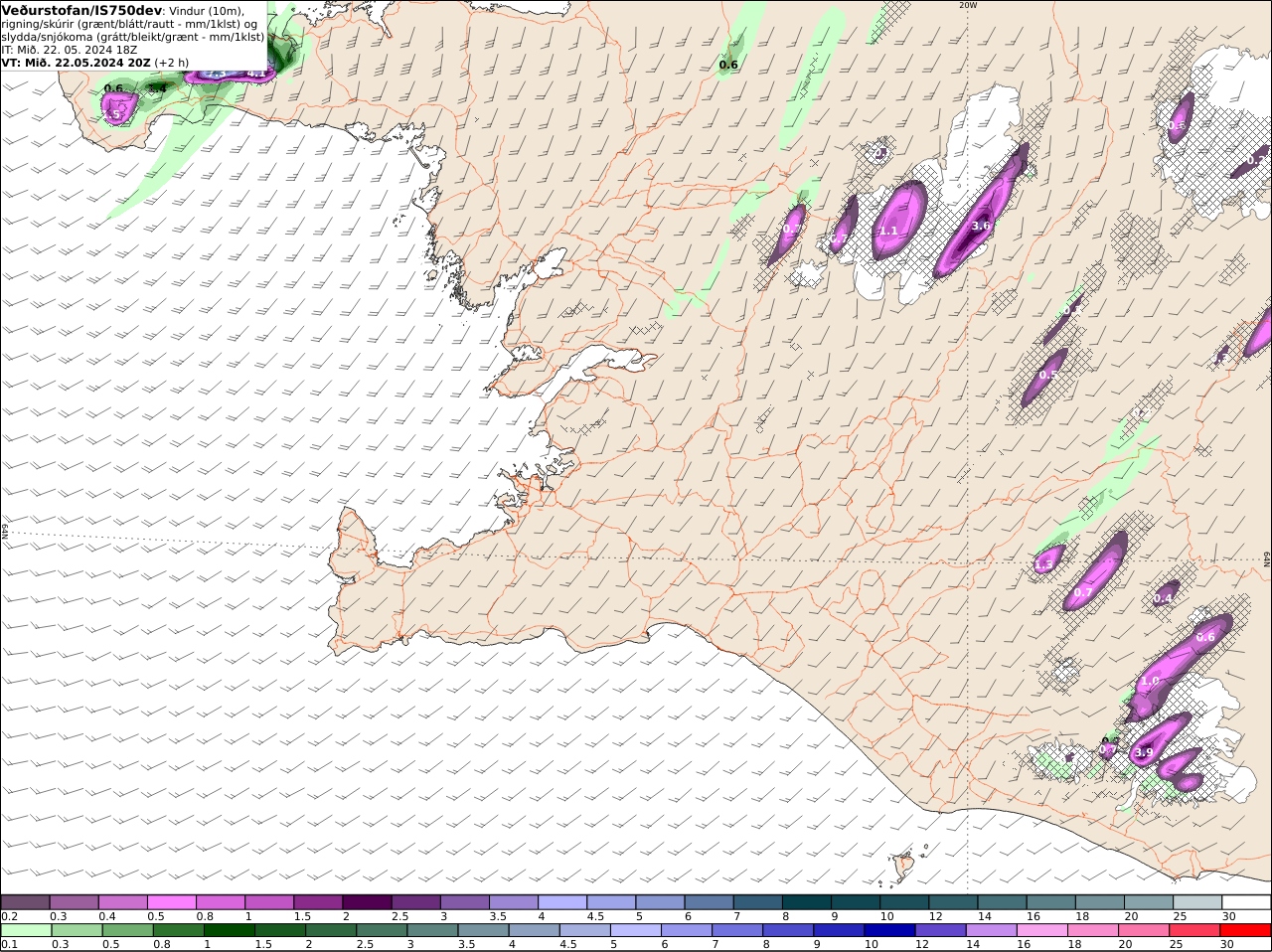This screenshot has height=952, width=1272.
Task: Select the light grey 25 swatch, upper legend row
Action: (x=1197, y=902)
